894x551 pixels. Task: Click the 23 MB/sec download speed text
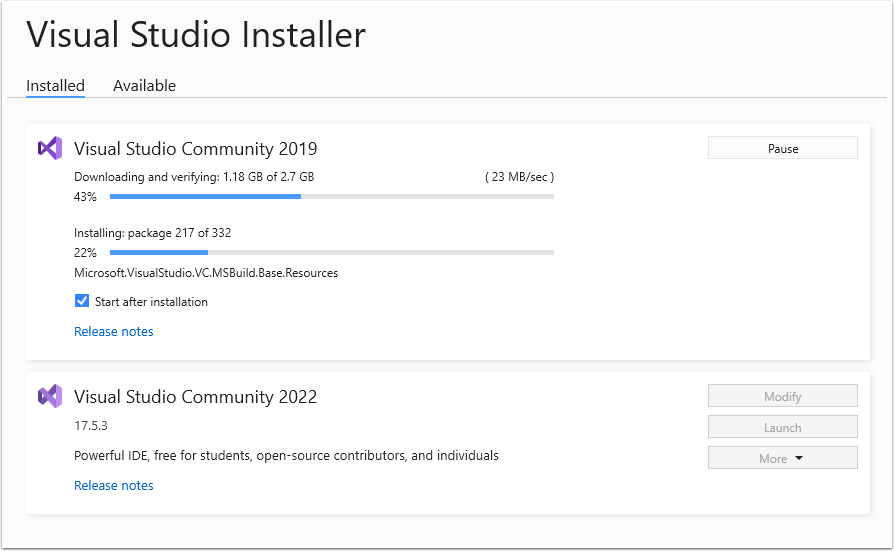pyautogui.click(x=519, y=177)
